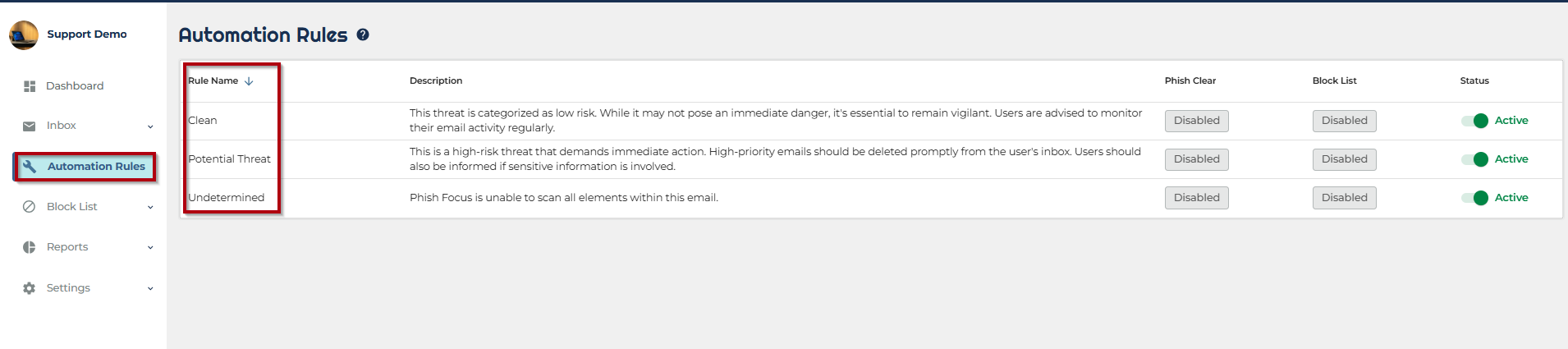Click the Settings gear icon
Image resolution: width=1568 pixels, height=349 pixels.
[30, 288]
